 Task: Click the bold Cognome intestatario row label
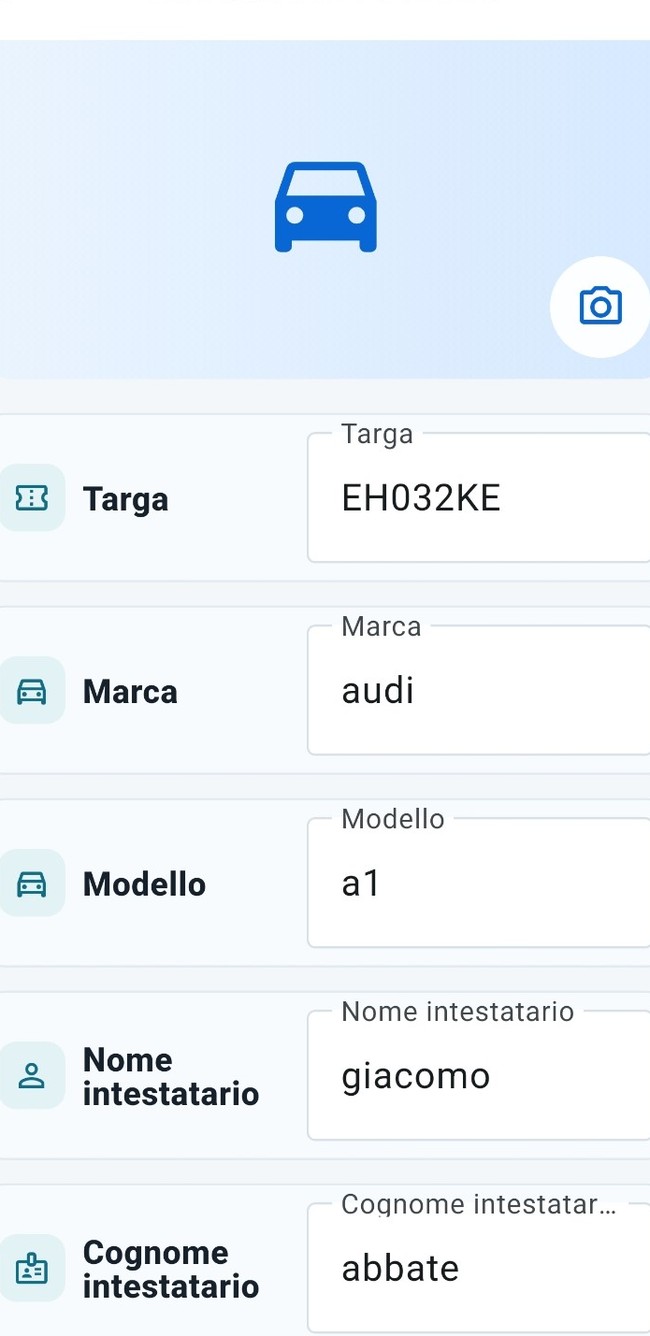(x=171, y=1270)
